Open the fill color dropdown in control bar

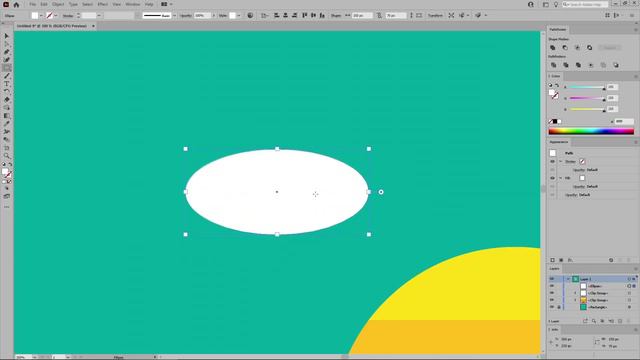(x=41, y=16)
